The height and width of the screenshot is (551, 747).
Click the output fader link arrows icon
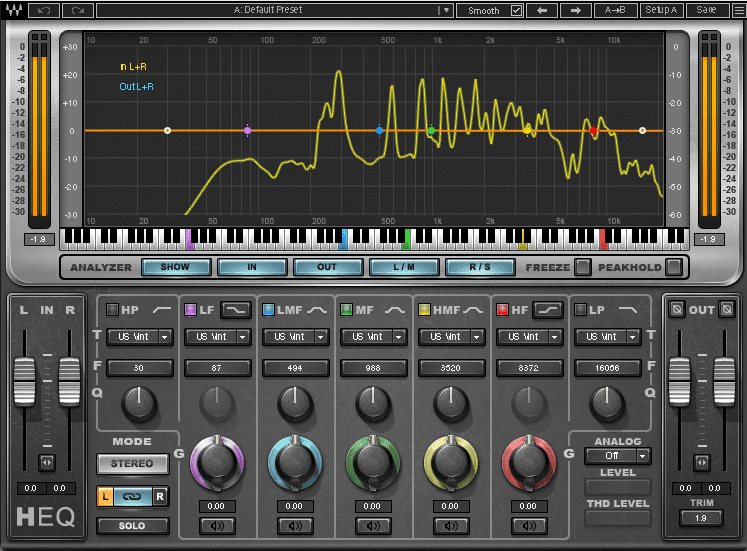pyautogui.click(x=701, y=462)
